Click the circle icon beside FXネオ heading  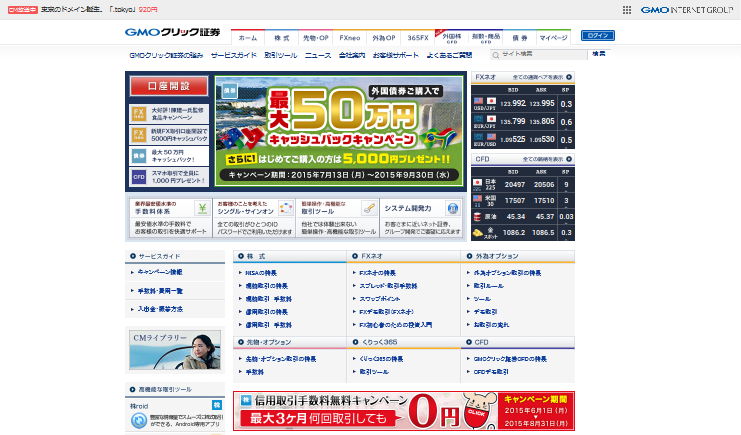coord(355,256)
